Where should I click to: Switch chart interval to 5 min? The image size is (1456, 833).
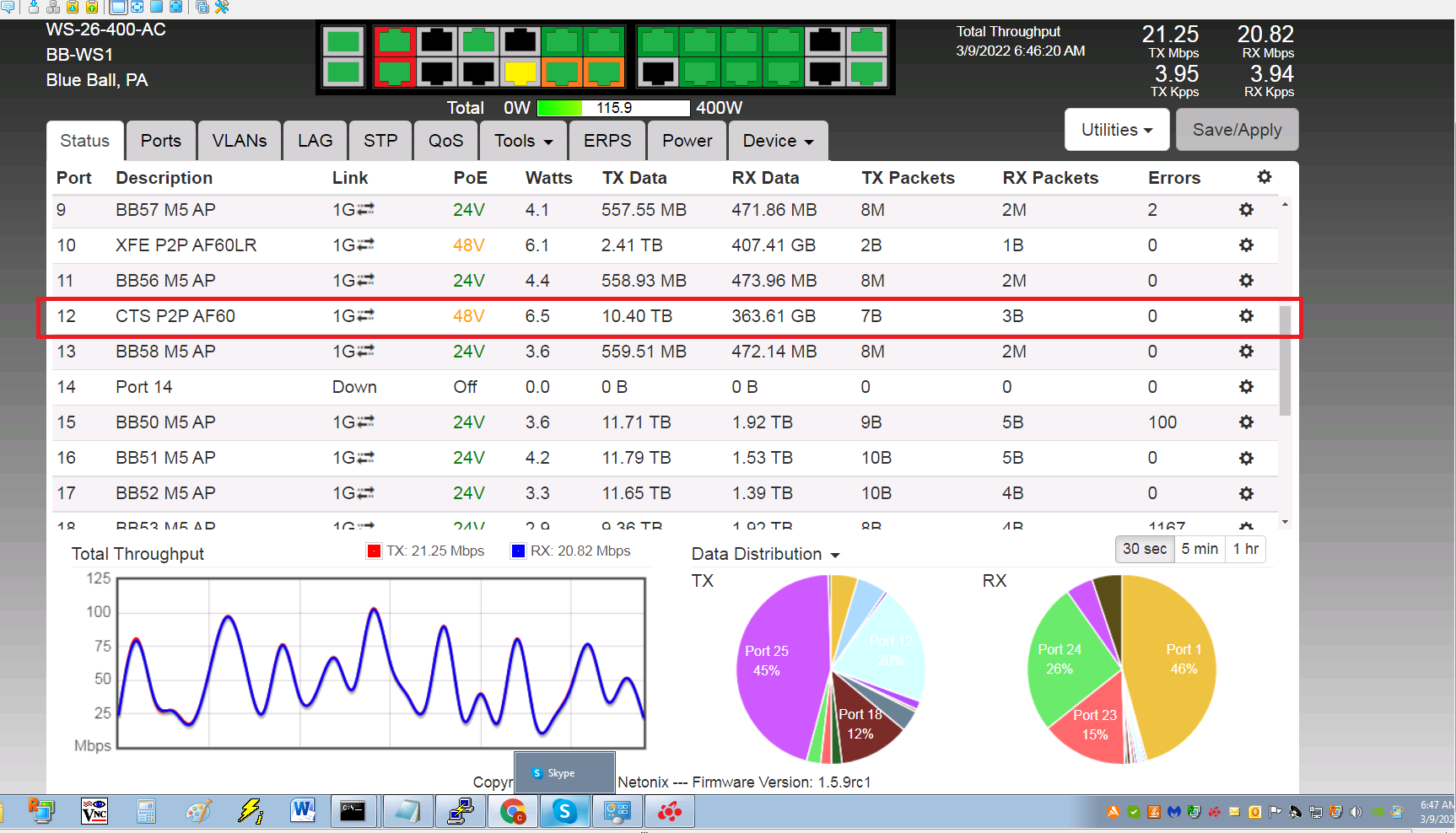point(1199,549)
